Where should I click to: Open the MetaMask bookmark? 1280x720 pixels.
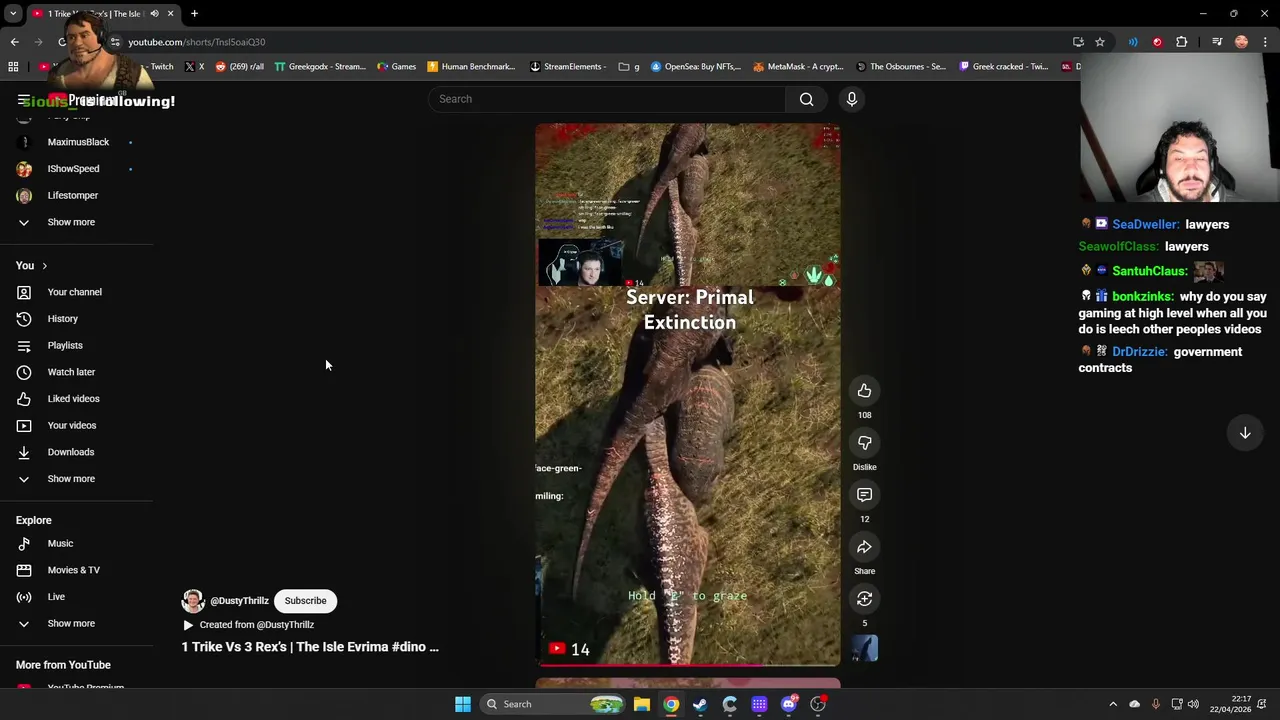pos(798,67)
